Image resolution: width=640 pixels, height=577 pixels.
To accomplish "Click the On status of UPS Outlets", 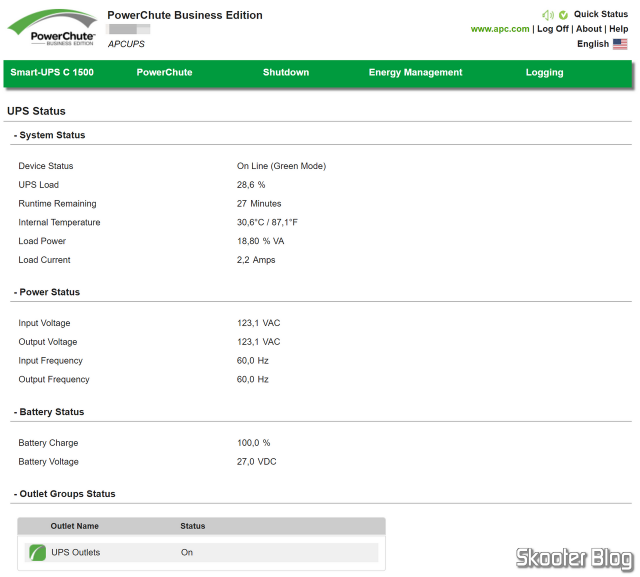I will coord(187,553).
